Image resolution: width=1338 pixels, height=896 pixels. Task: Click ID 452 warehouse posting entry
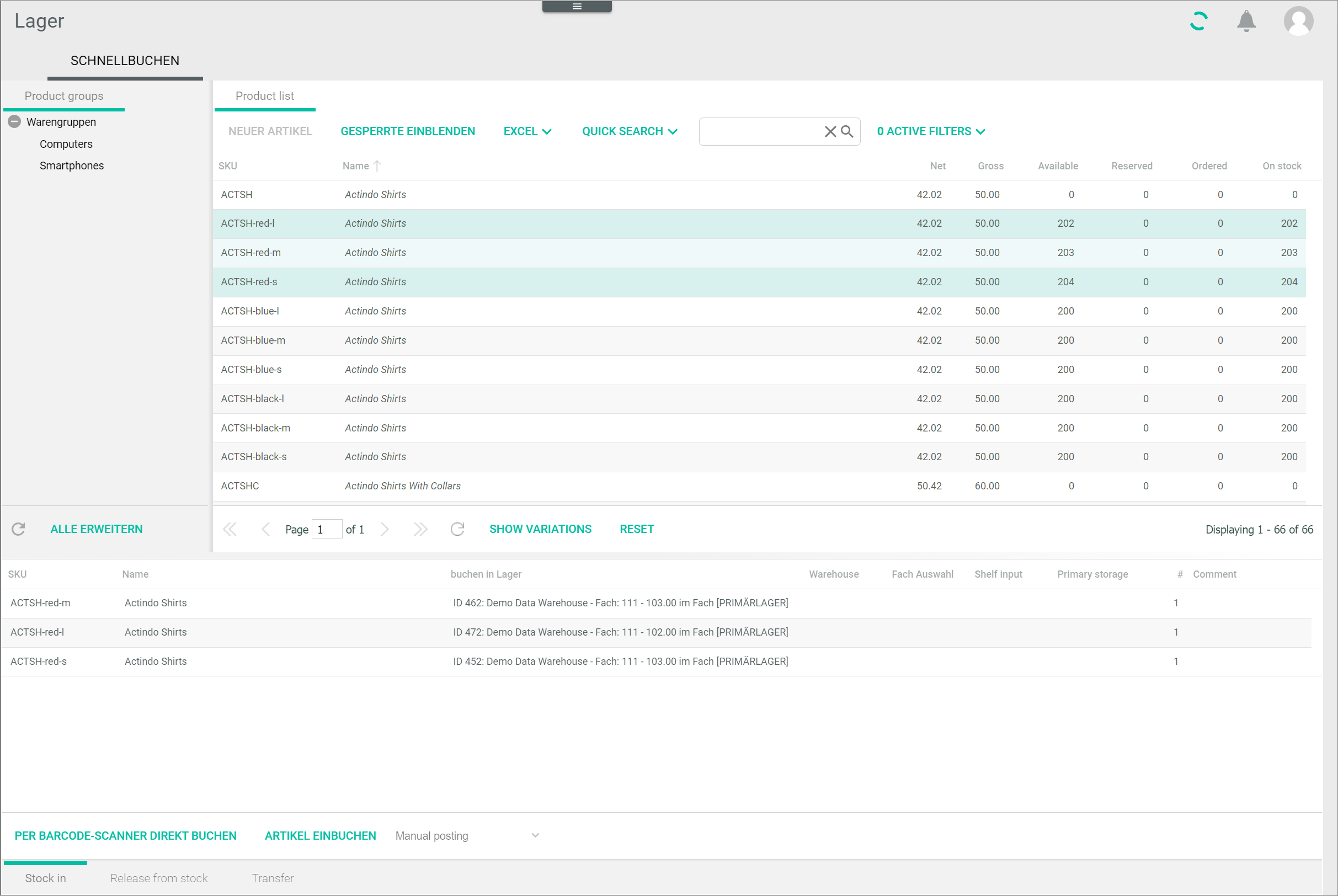pos(620,661)
